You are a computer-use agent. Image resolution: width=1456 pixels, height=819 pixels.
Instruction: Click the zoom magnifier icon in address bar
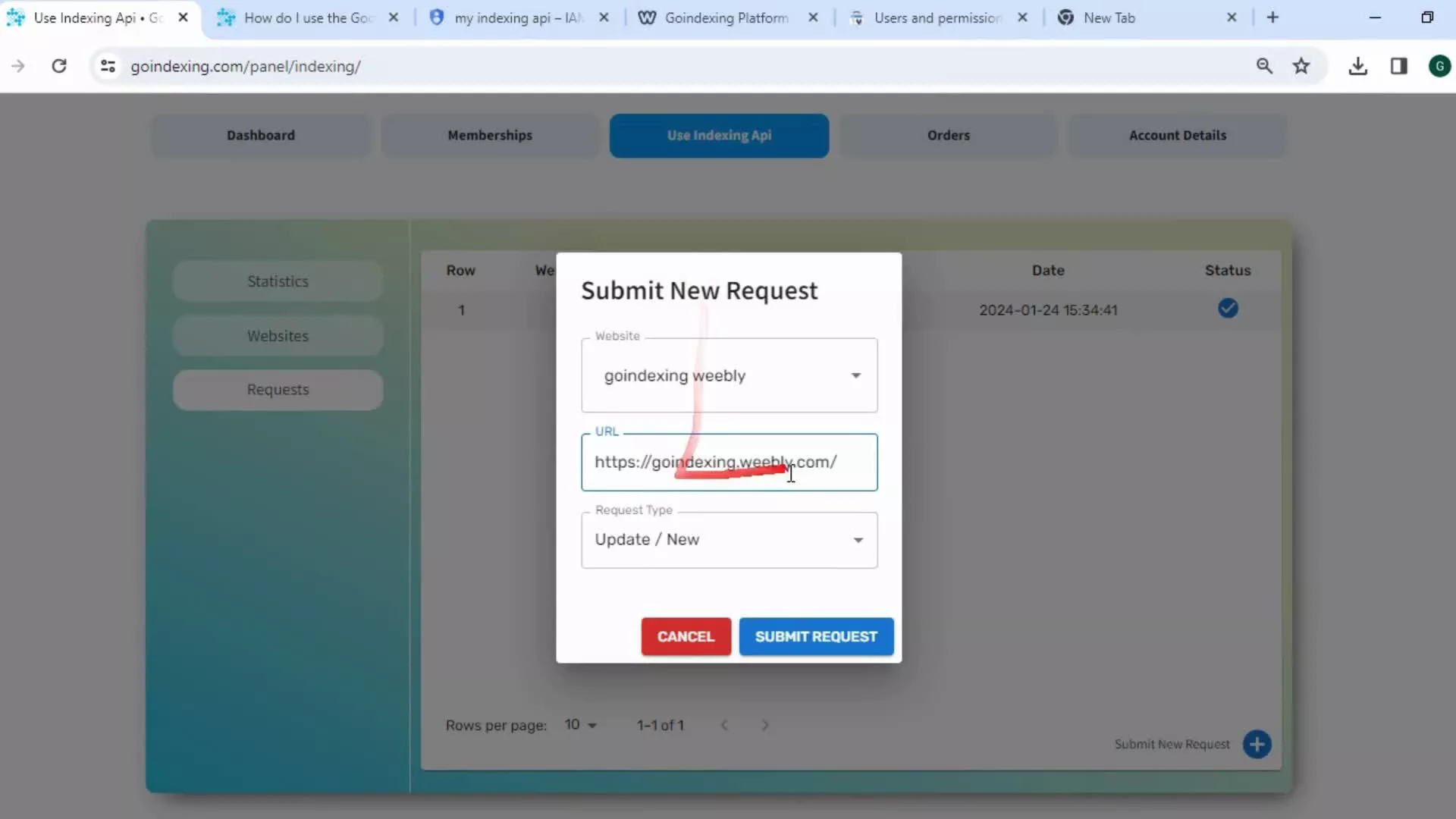pyautogui.click(x=1264, y=66)
